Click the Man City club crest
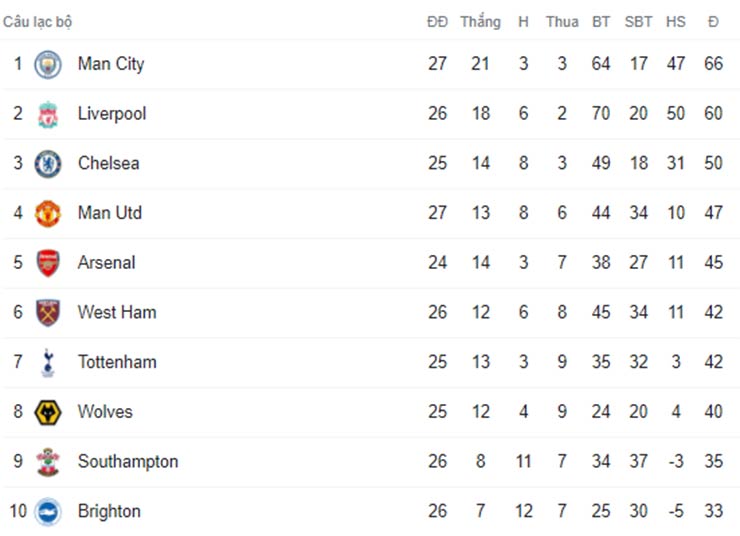The image size is (740, 536). click(47, 65)
